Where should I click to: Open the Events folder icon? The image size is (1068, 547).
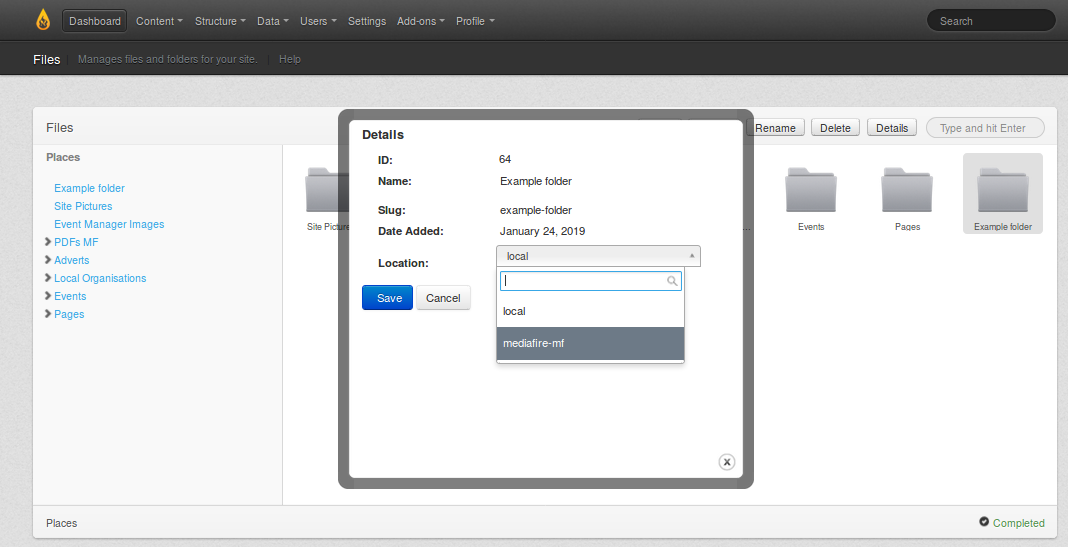[x=811, y=190]
